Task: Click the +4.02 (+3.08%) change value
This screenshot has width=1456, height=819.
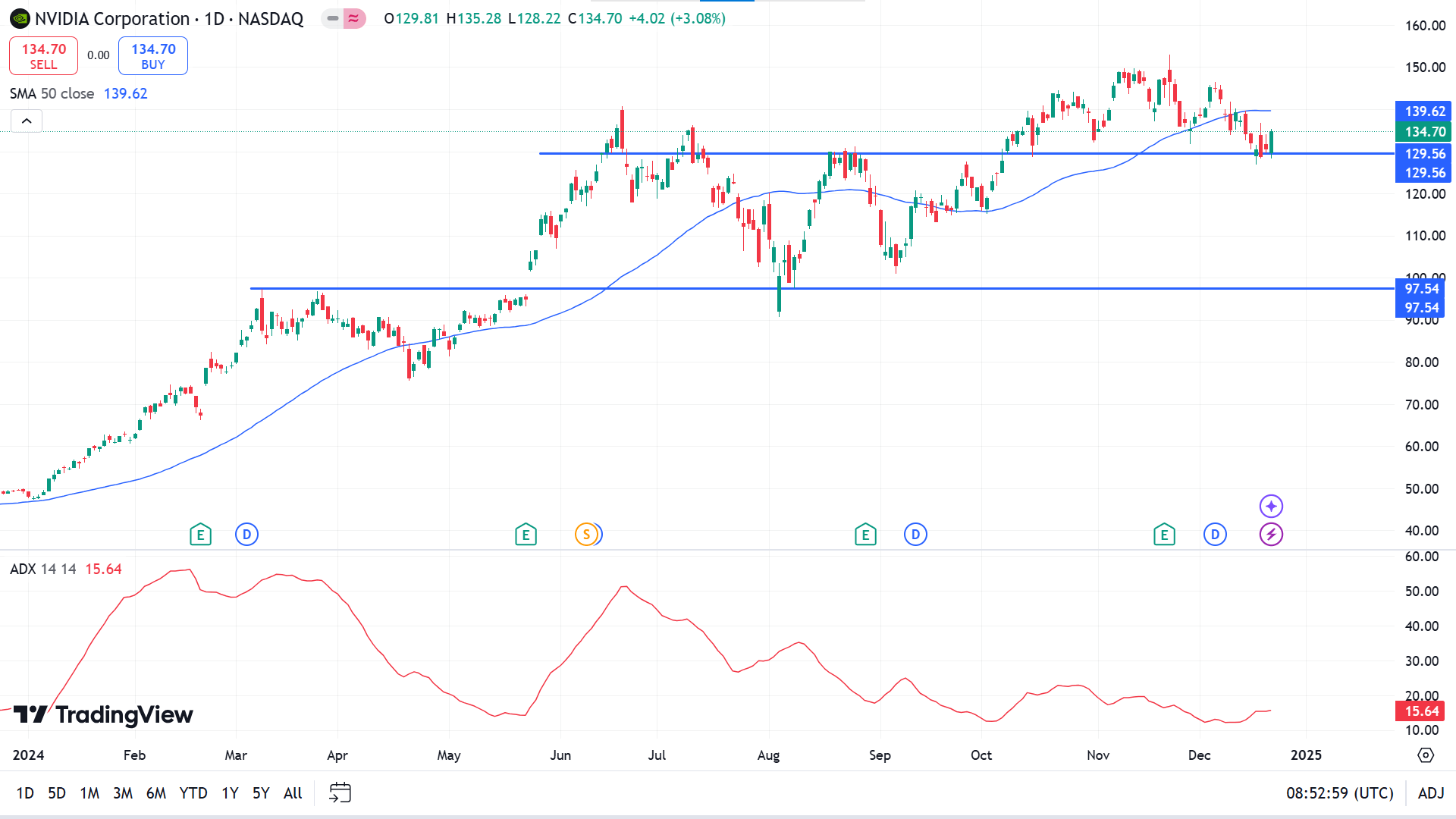Action: point(677,18)
